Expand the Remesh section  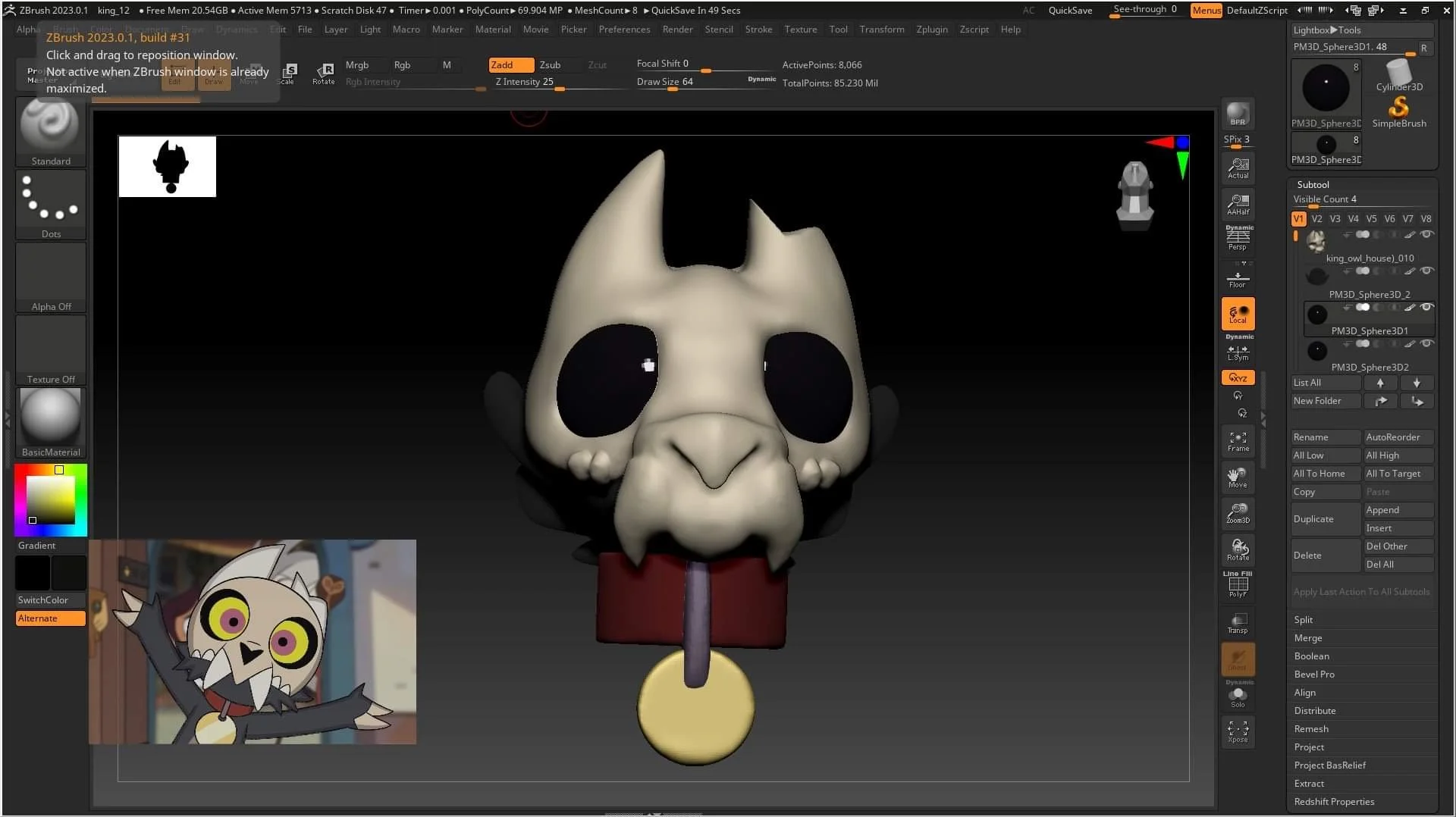(1363, 729)
